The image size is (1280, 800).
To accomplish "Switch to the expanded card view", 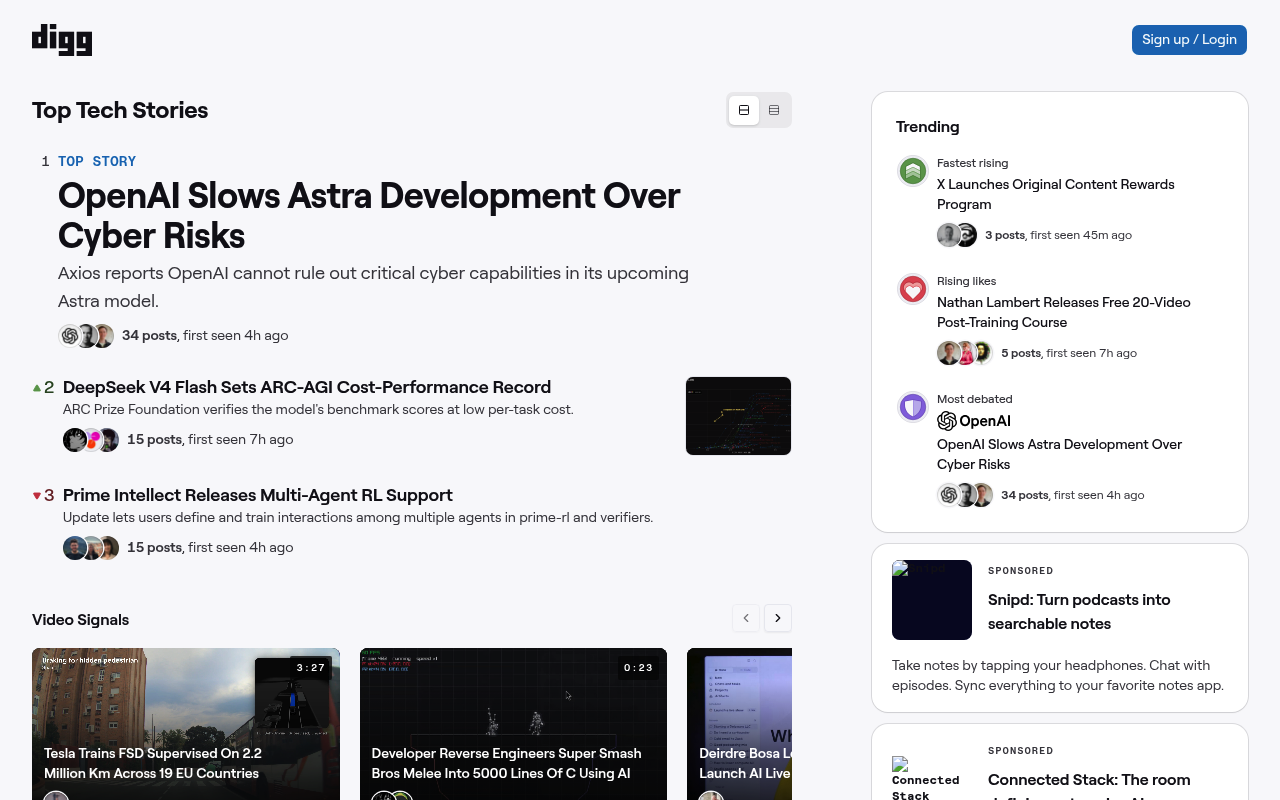I will click(744, 110).
